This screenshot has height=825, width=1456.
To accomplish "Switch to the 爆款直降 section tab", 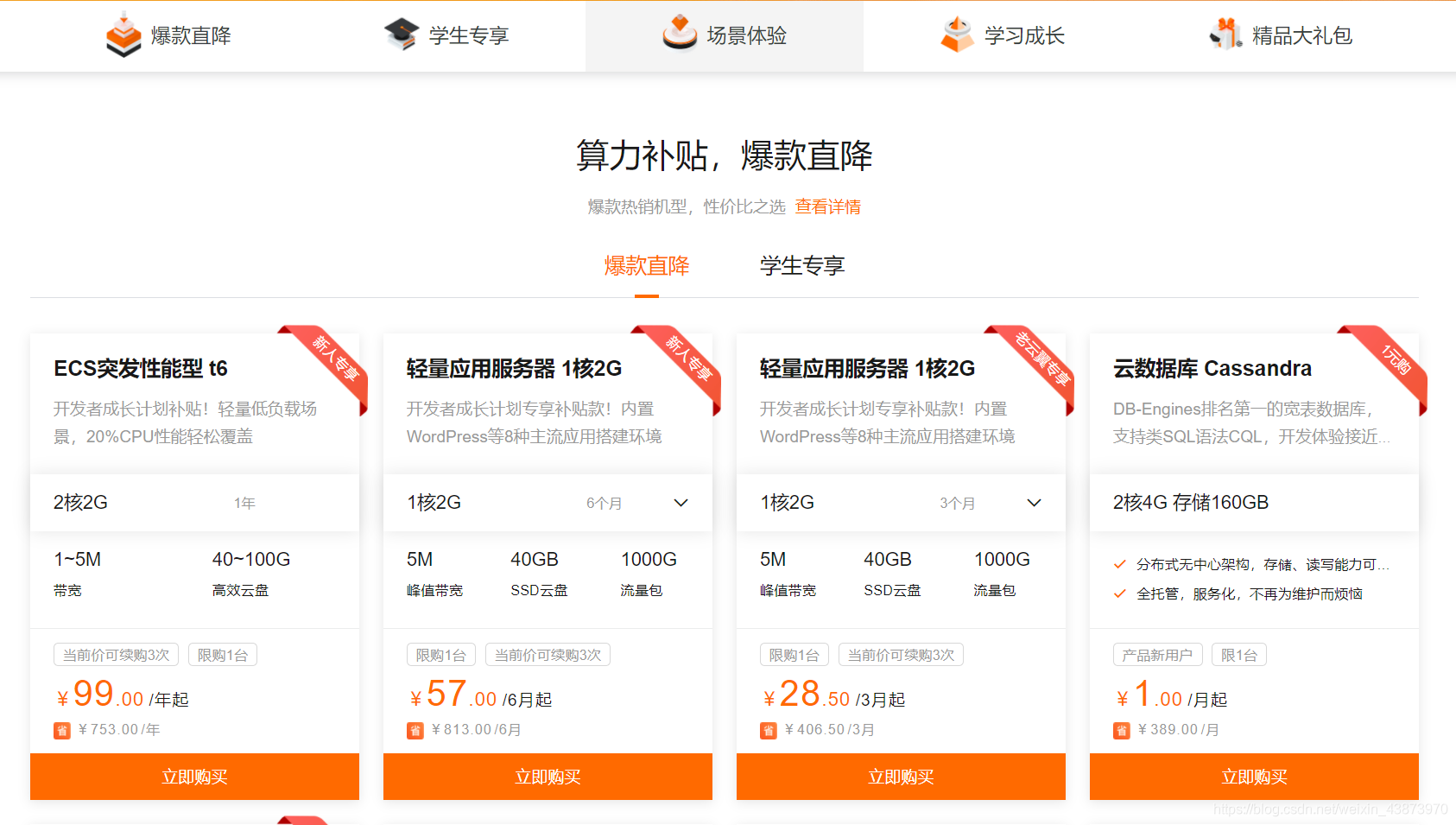I will [647, 266].
